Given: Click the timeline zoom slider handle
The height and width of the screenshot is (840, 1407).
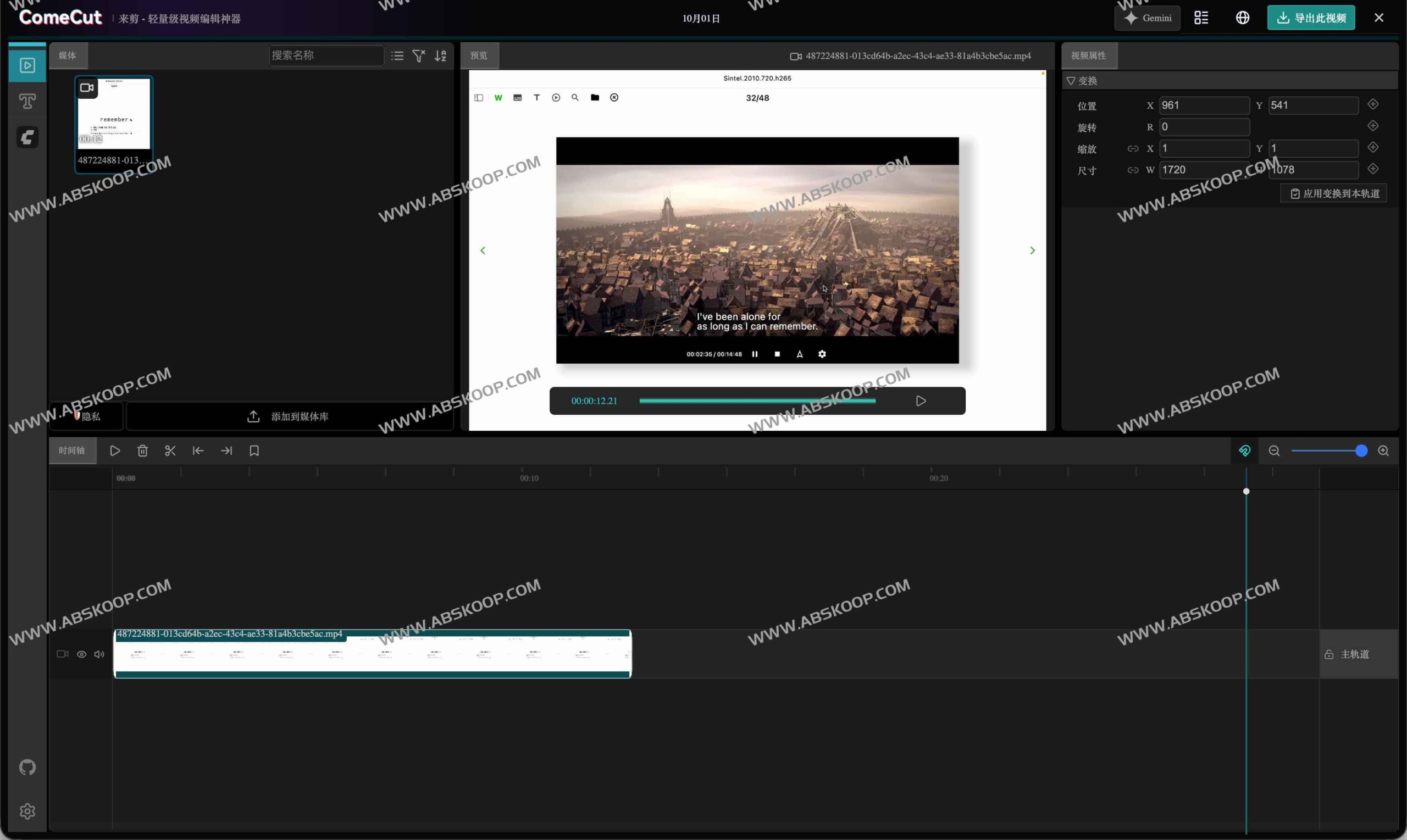Looking at the screenshot, I should pyautogui.click(x=1361, y=450).
